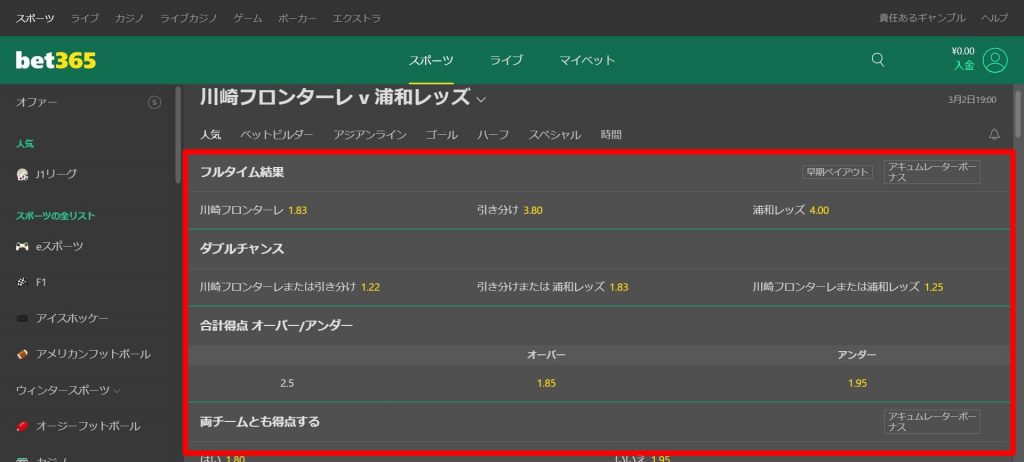
Task: Open アイスホッケー in the sidebar list
Action: 72,318
